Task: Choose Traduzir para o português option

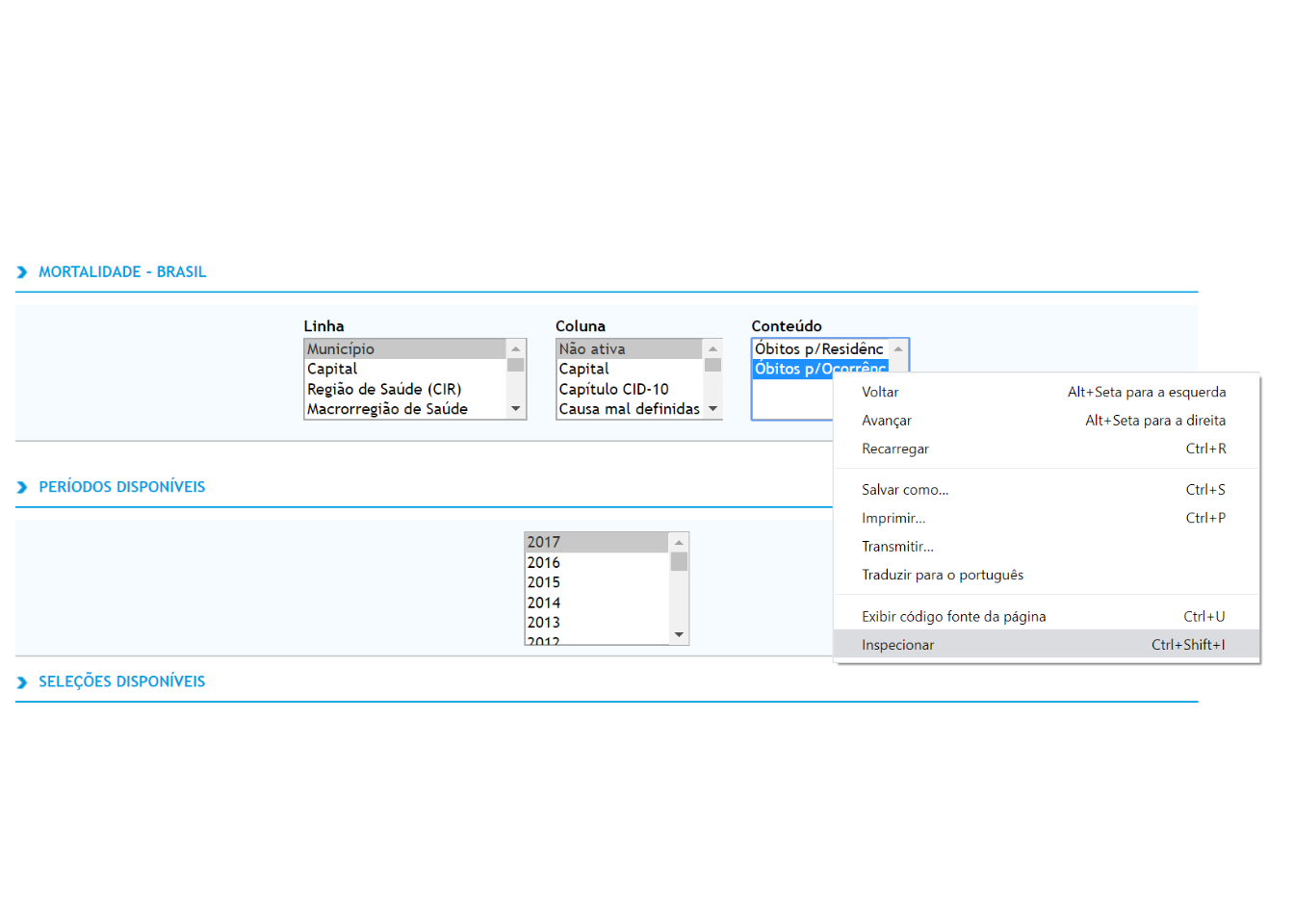Action: [942, 575]
